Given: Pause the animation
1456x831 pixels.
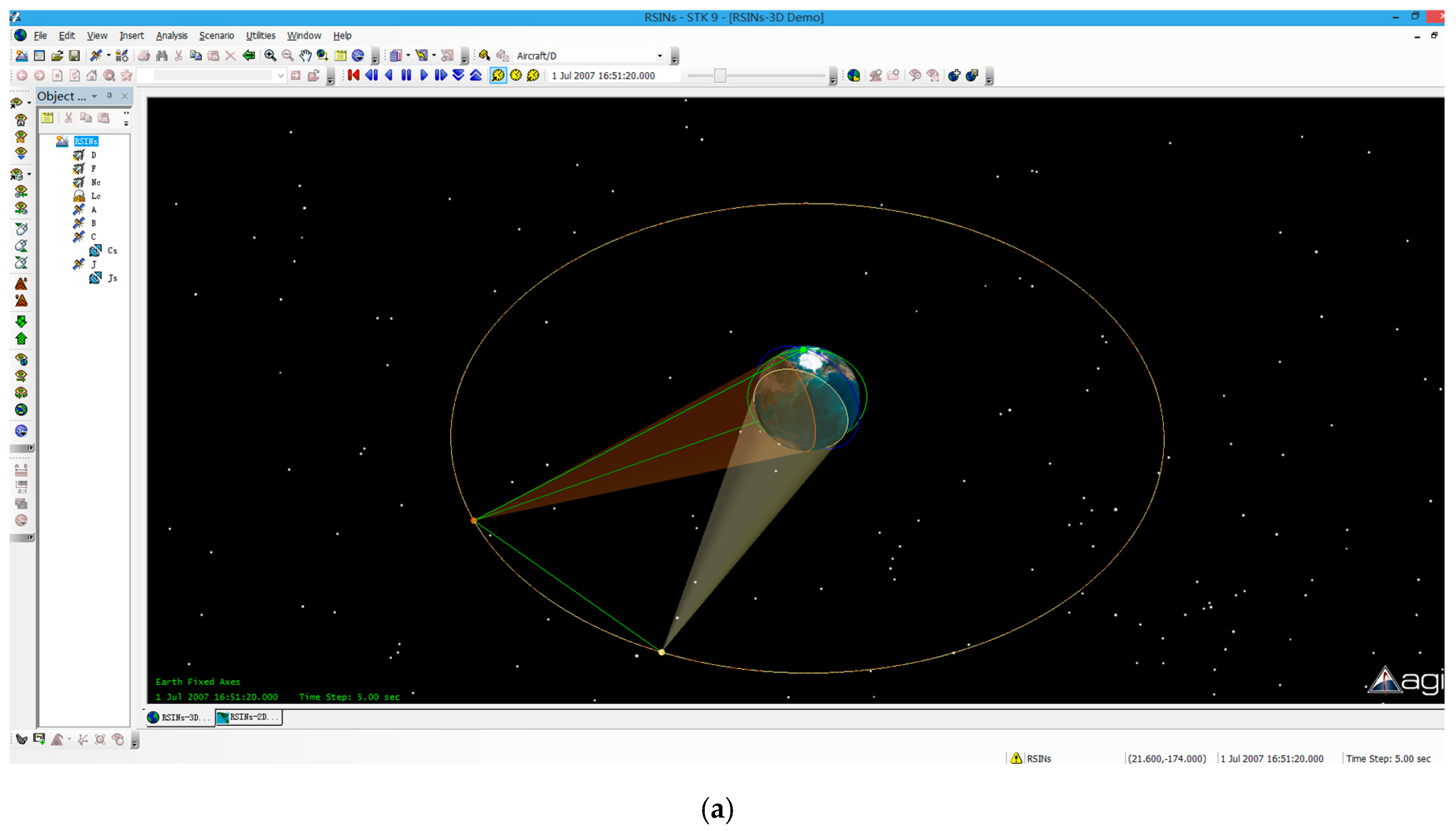Looking at the screenshot, I should tap(406, 75).
